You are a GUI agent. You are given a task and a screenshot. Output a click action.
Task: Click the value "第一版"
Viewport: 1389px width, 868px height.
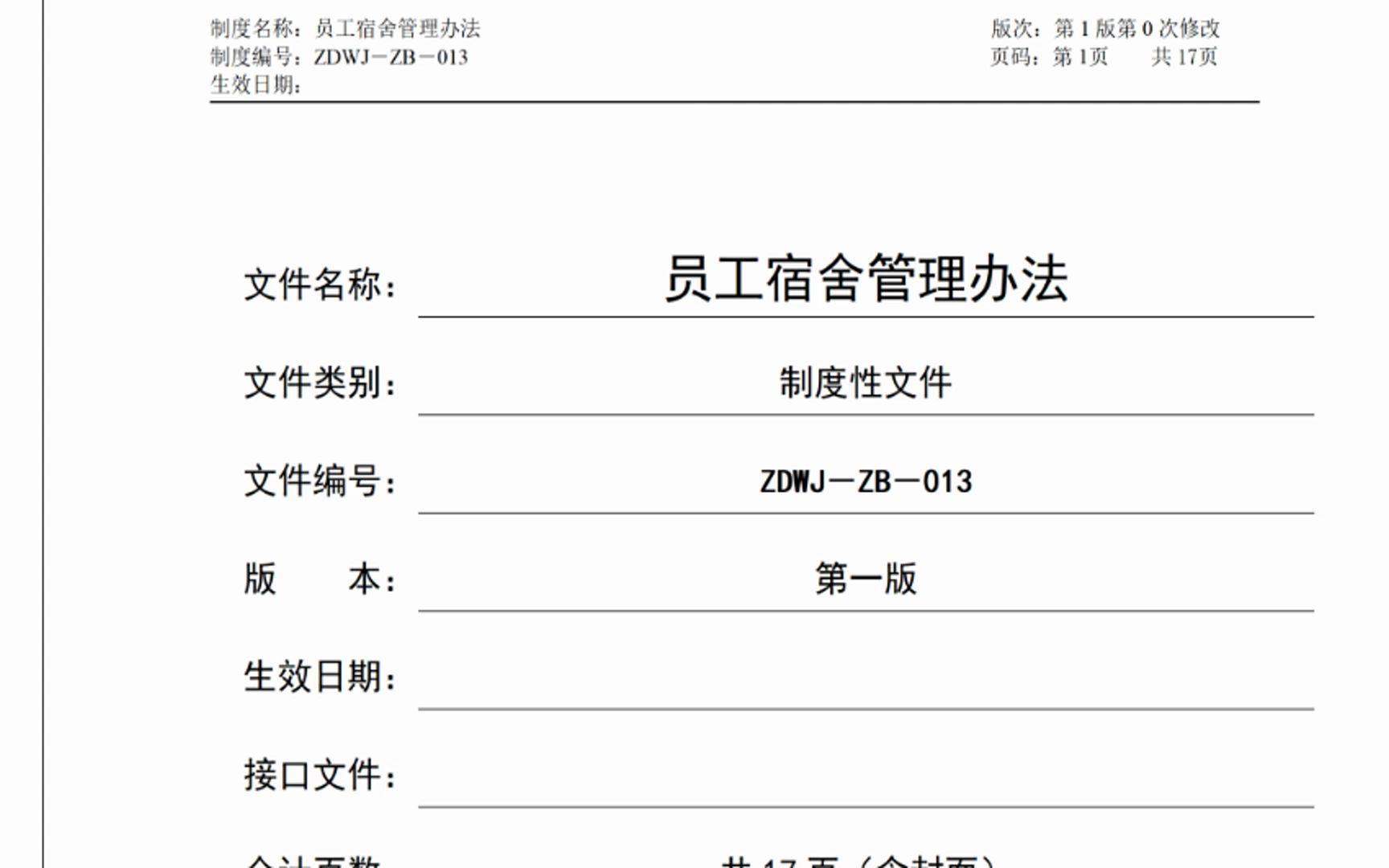[x=866, y=579]
